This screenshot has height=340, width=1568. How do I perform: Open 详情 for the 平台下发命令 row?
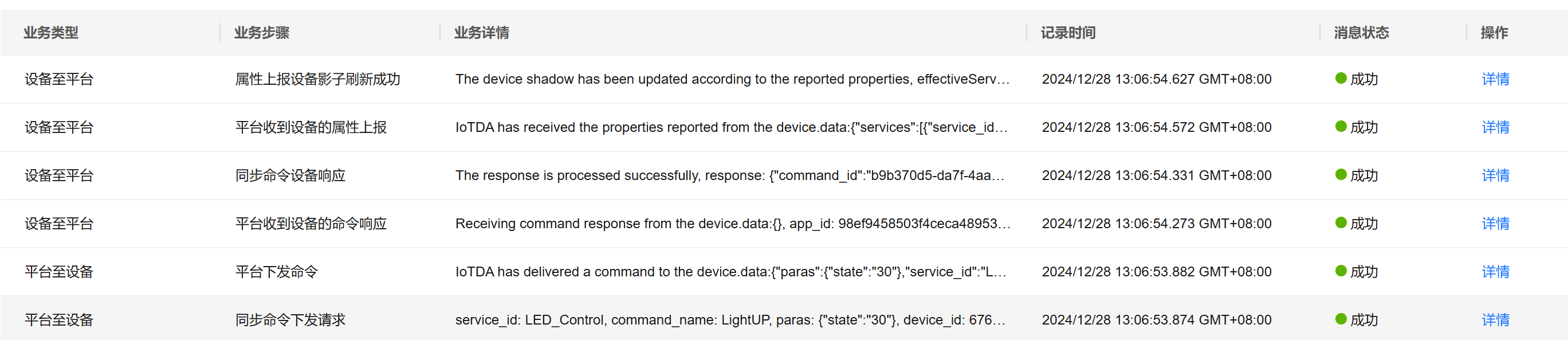click(1495, 272)
